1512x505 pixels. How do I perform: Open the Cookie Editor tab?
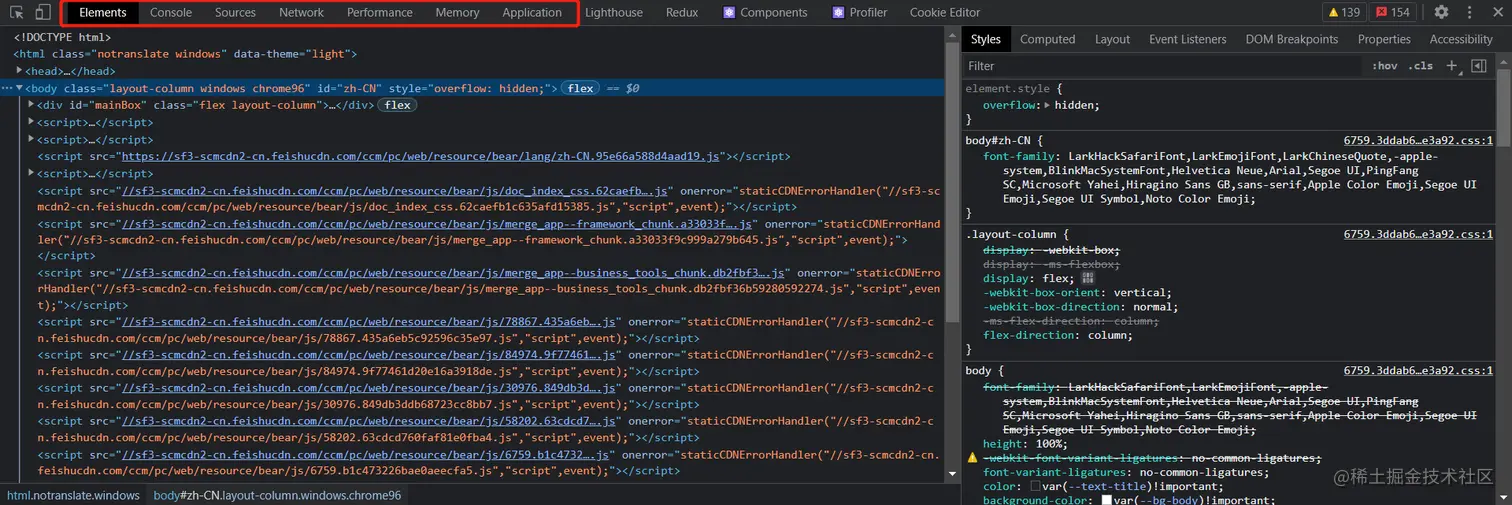(945, 12)
